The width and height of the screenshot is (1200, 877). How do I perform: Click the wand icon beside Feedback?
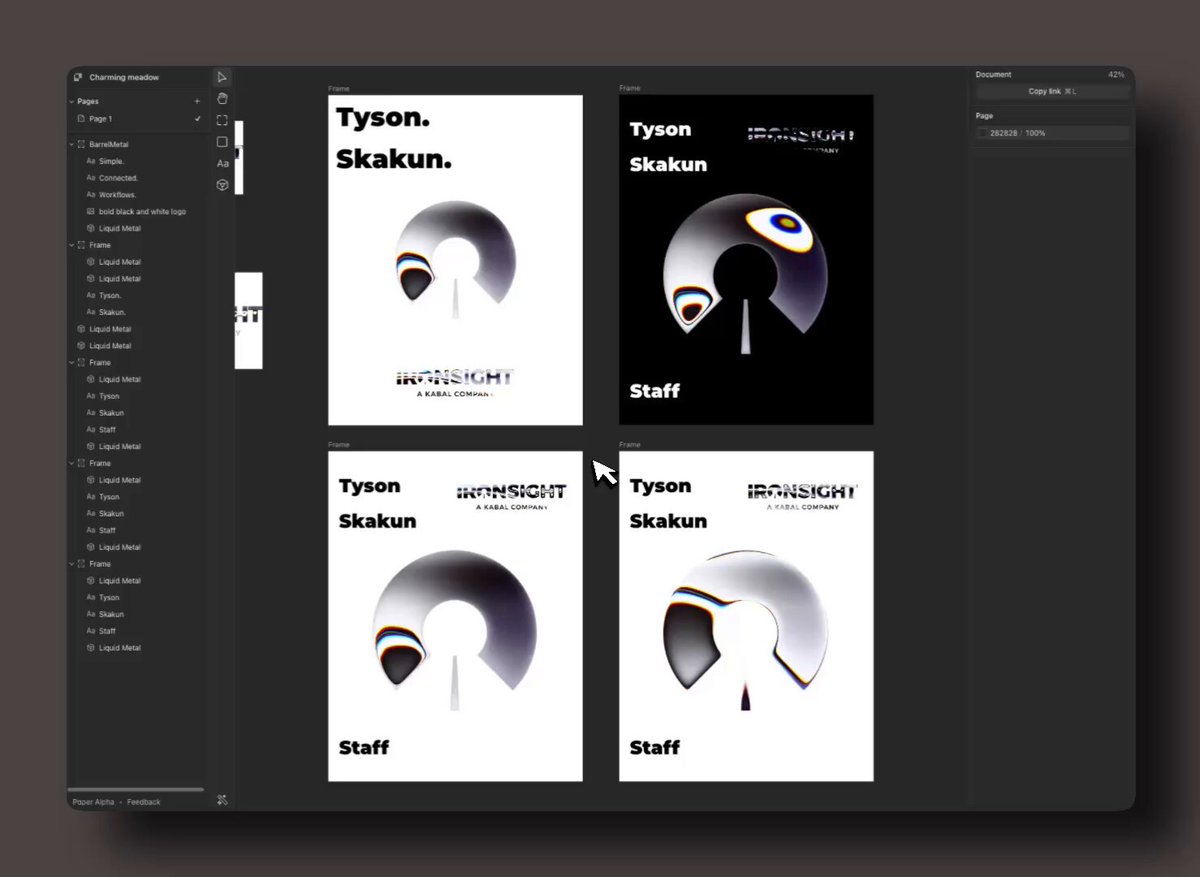(x=222, y=800)
